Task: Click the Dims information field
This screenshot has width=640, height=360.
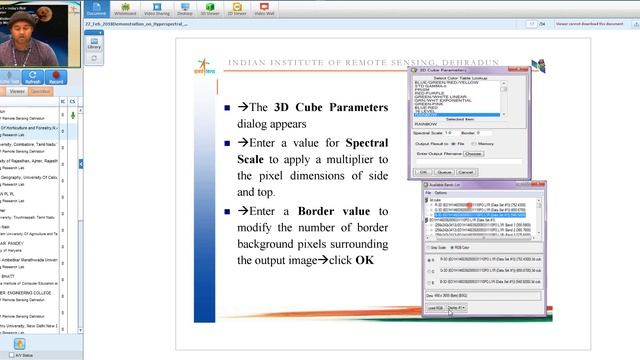Action: (483, 296)
